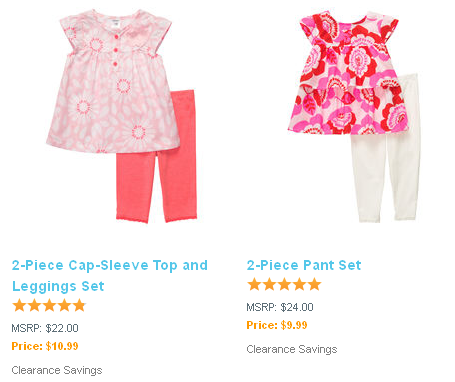455x382 pixels.
Task: Open the pink floral cap-sleeve top image
Action: point(113,82)
